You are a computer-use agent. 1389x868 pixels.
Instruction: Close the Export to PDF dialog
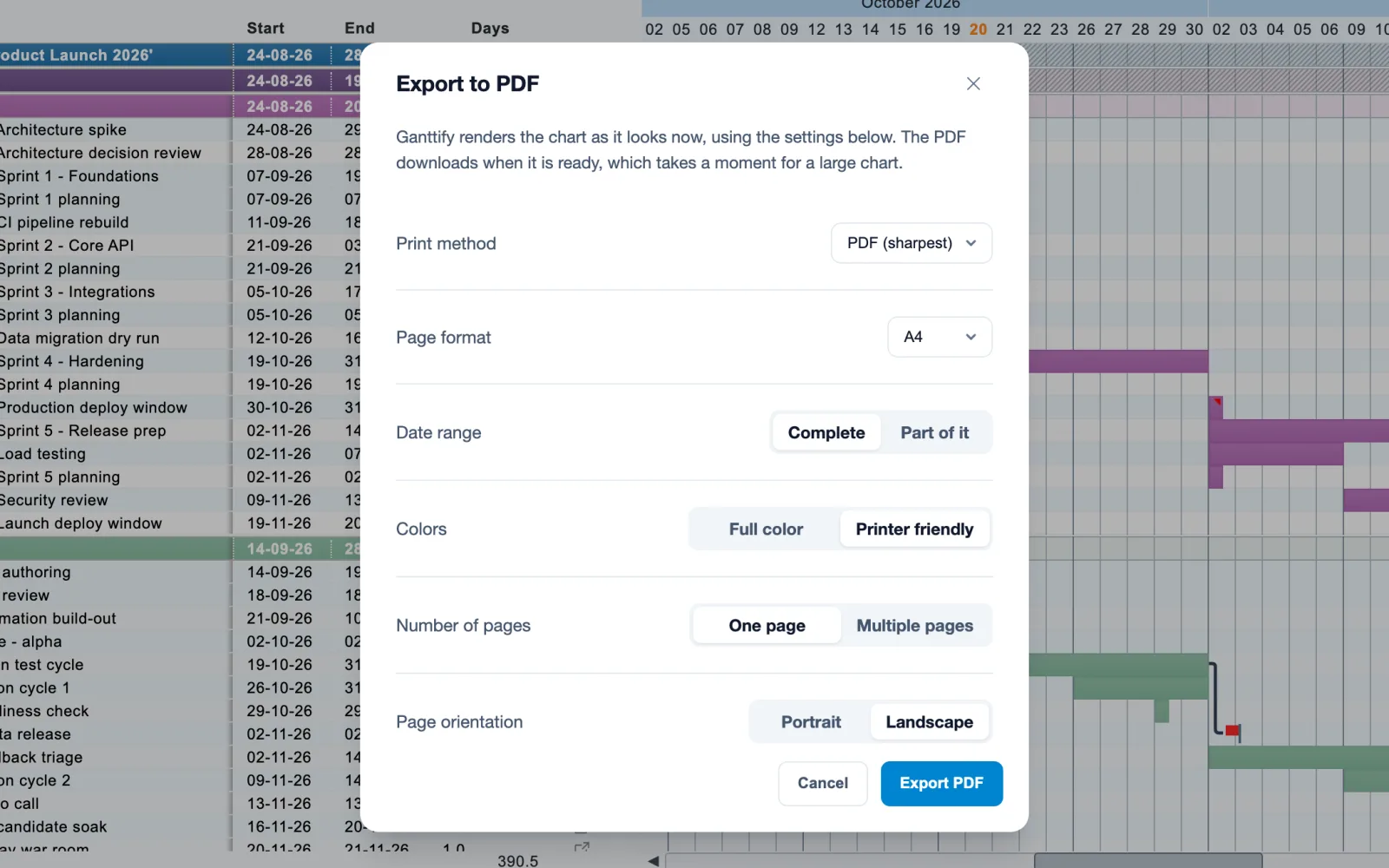[x=973, y=83]
